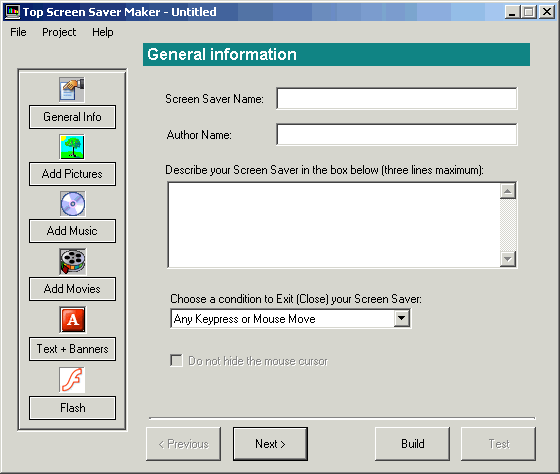The width and height of the screenshot is (560, 474).
Task: Expand the exit condition dropdown arrow
Action: tap(401, 318)
